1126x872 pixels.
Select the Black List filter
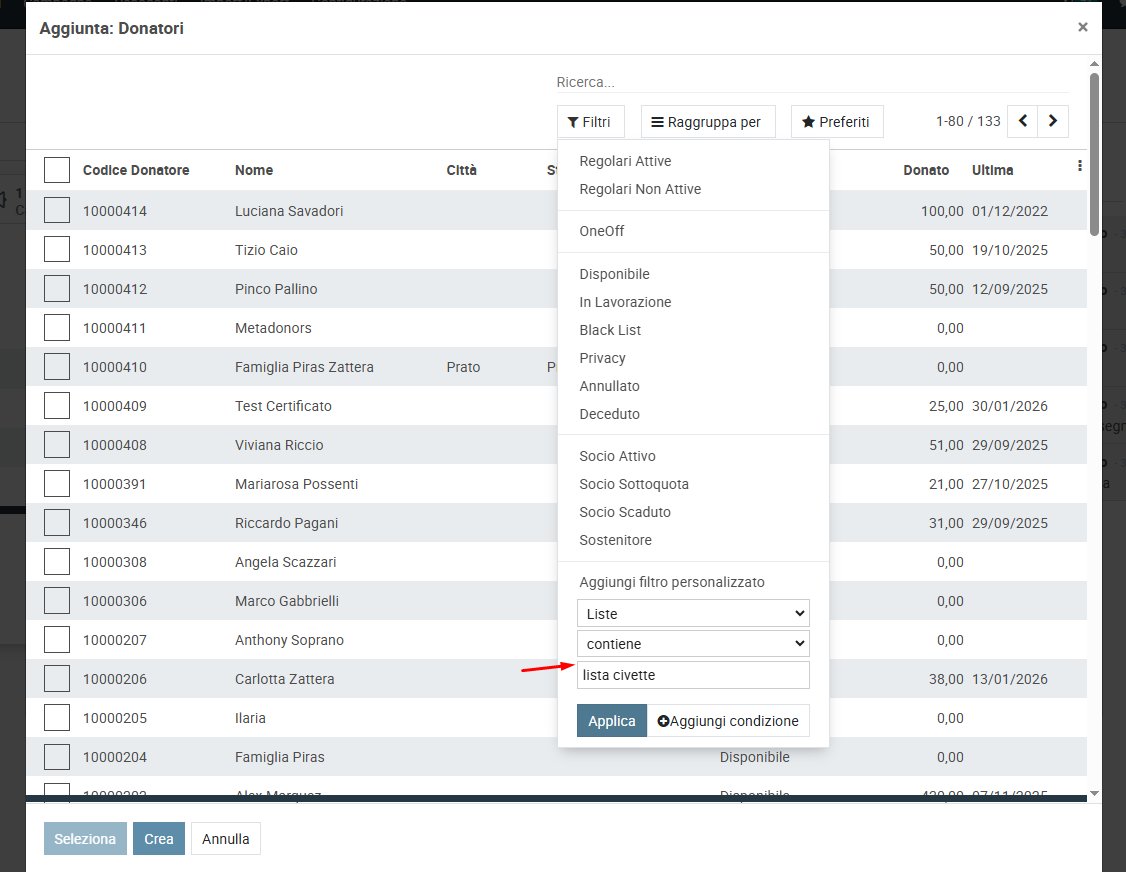point(610,330)
